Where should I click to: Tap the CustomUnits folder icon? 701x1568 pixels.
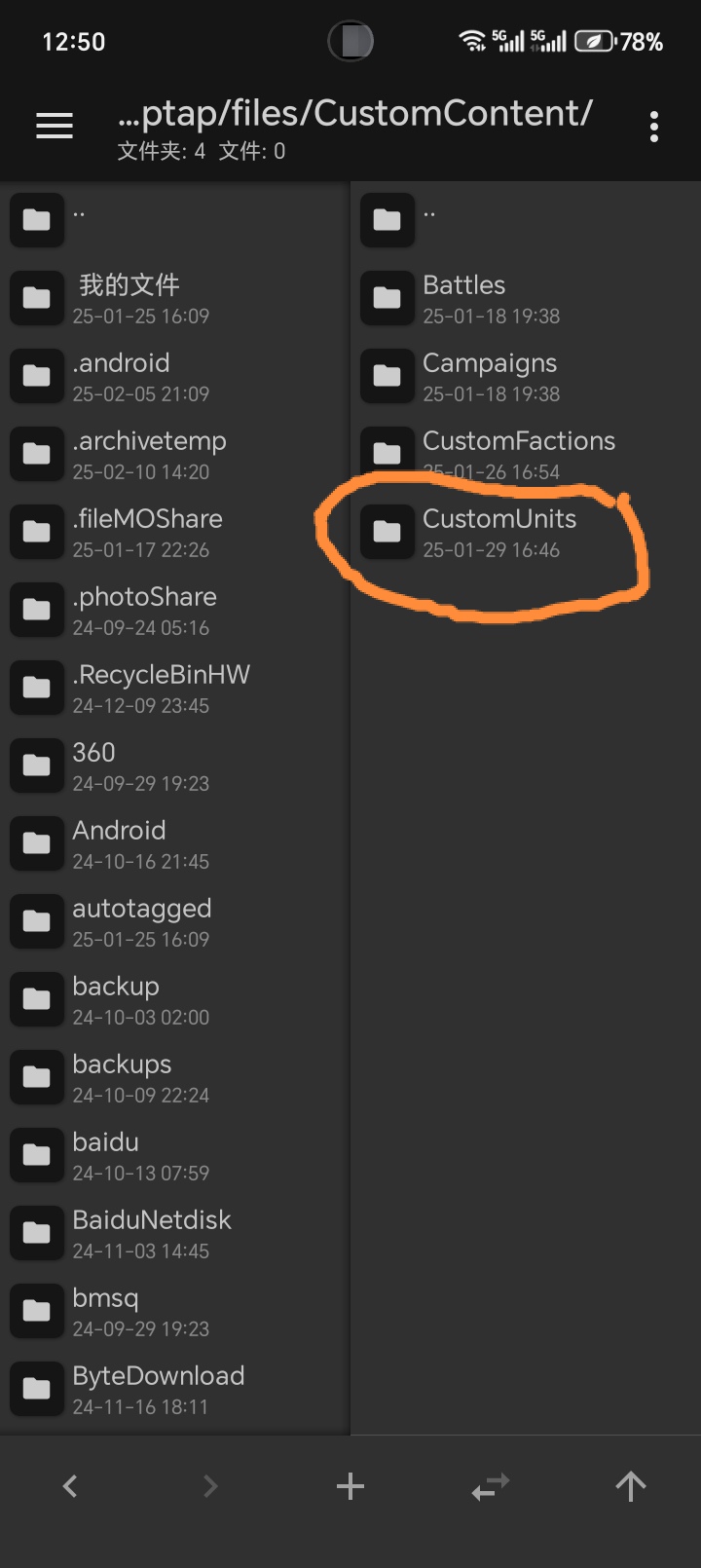(387, 532)
